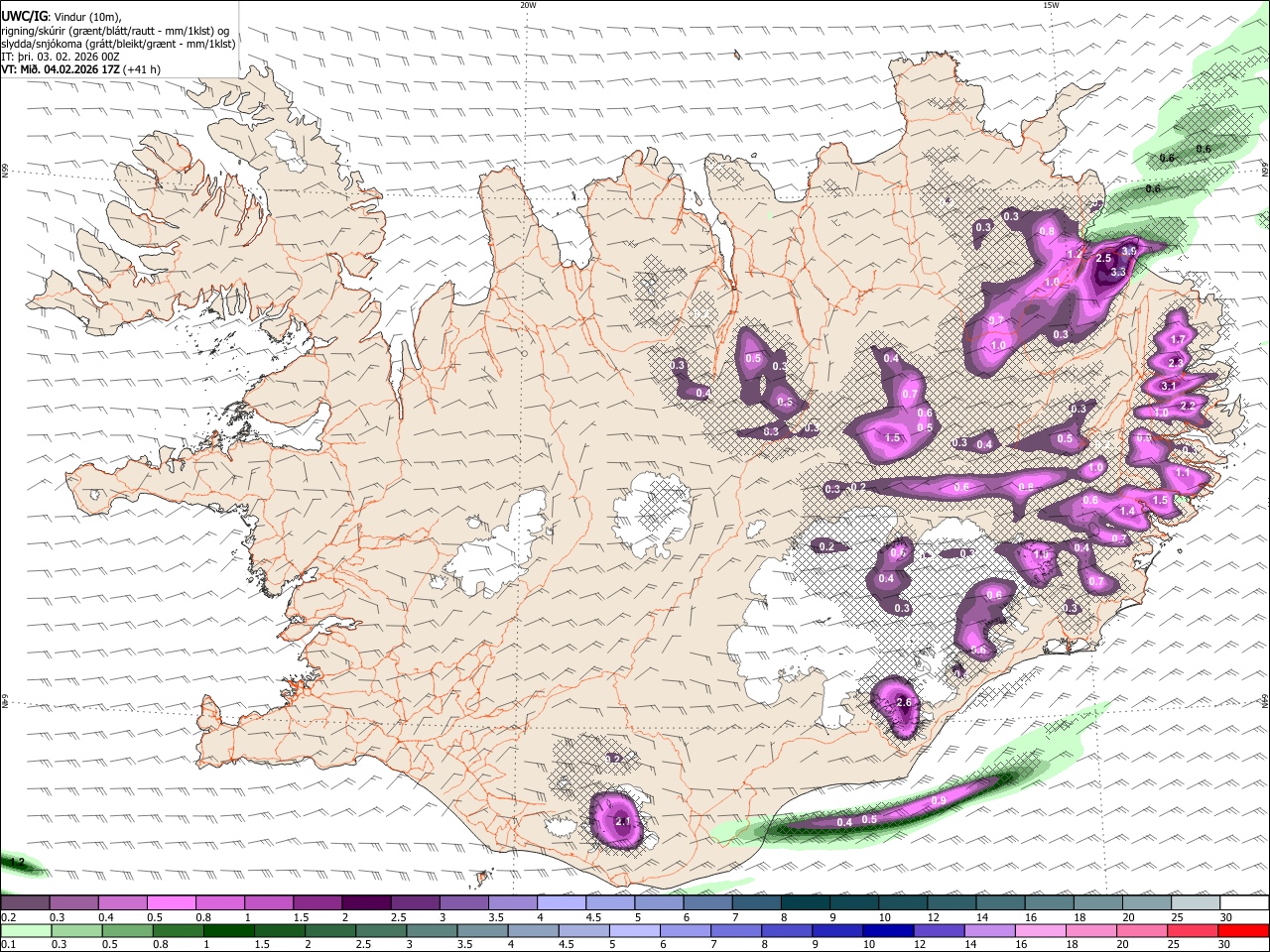The height and width of the screenshot is (952, 1270).
Task: Pick snow scale swatch between 1 and 1.5
Action: coord(268,902)
